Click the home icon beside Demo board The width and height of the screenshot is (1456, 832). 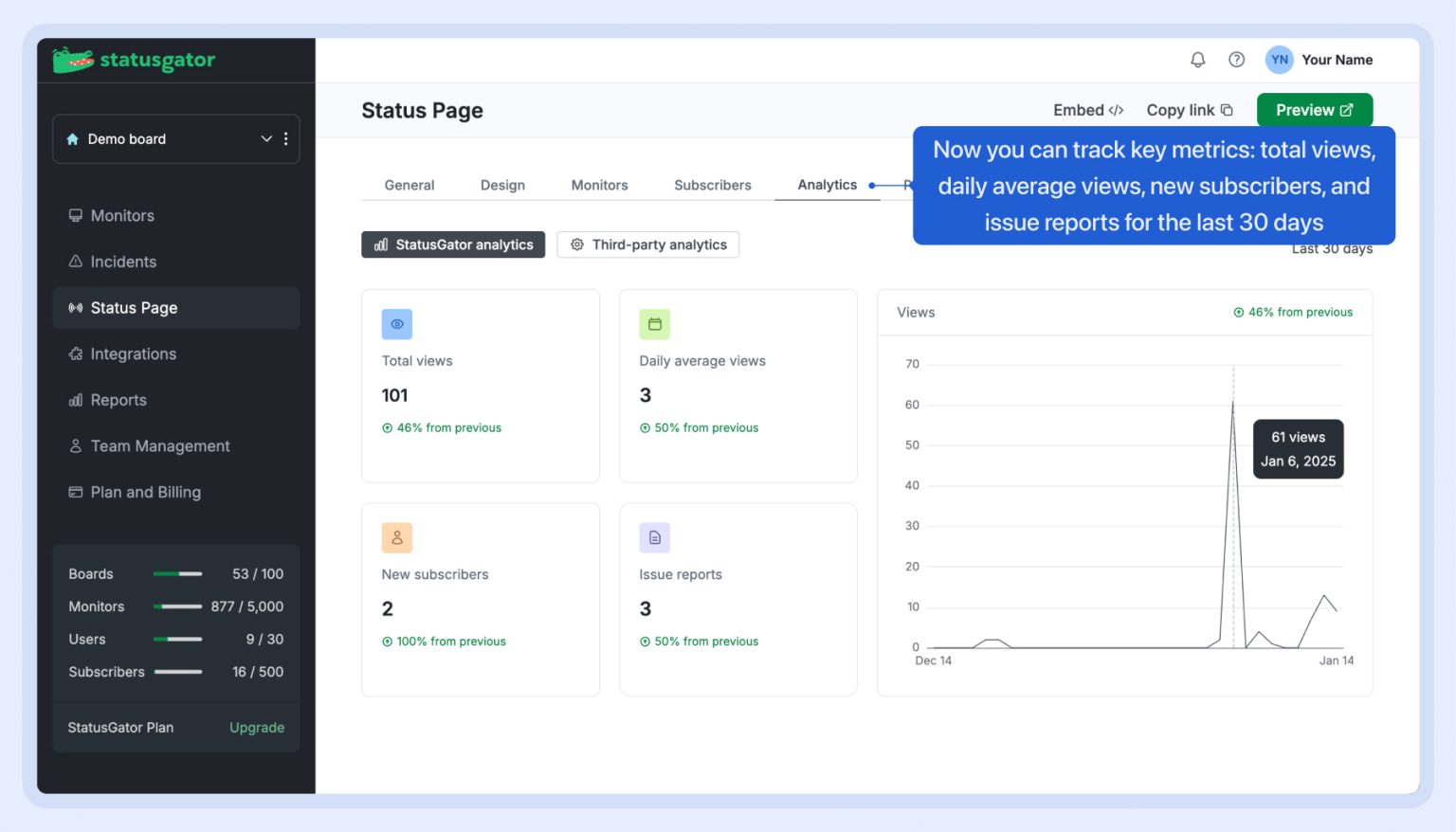point(73,139)
